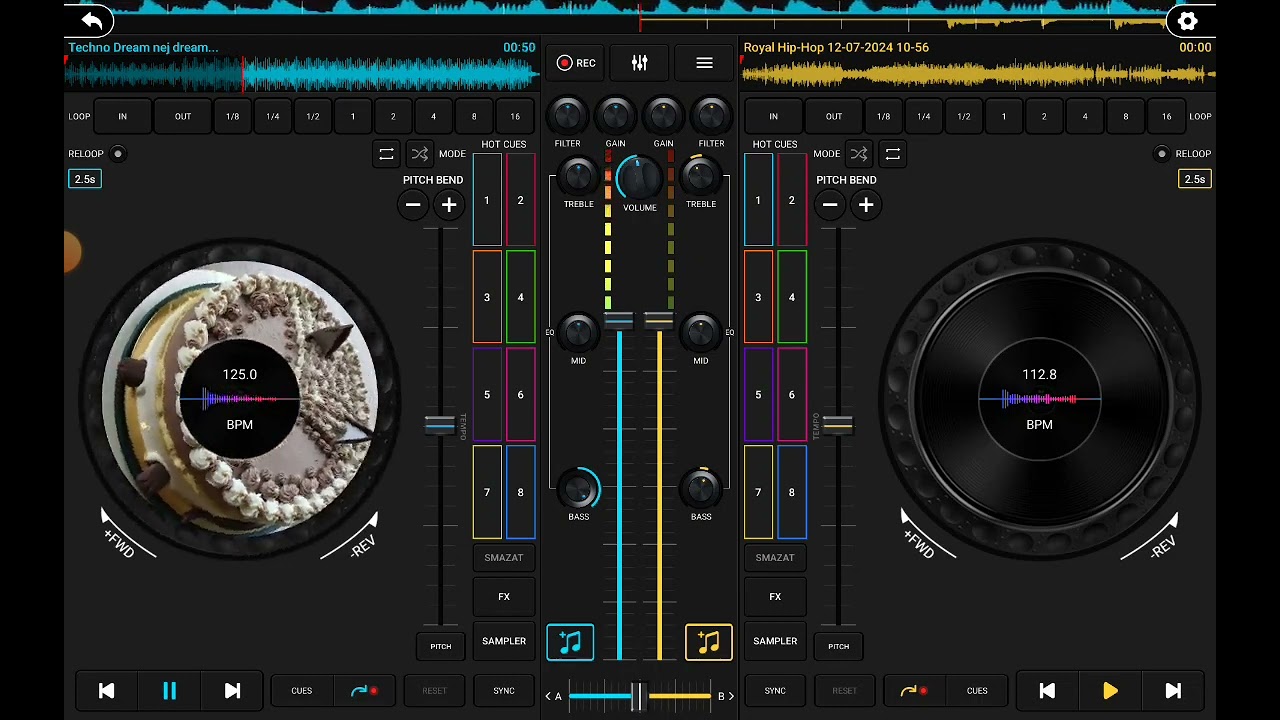
Task: Click right deck tempo slider handle
Action: 838,425
